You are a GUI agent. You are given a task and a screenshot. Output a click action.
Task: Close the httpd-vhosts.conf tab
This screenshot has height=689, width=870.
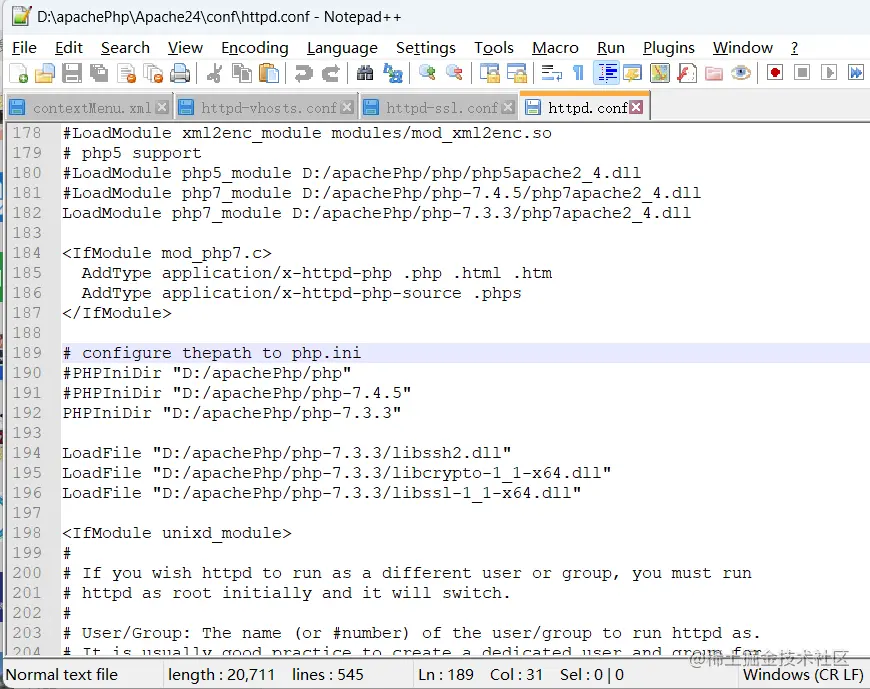pos(347,107)
